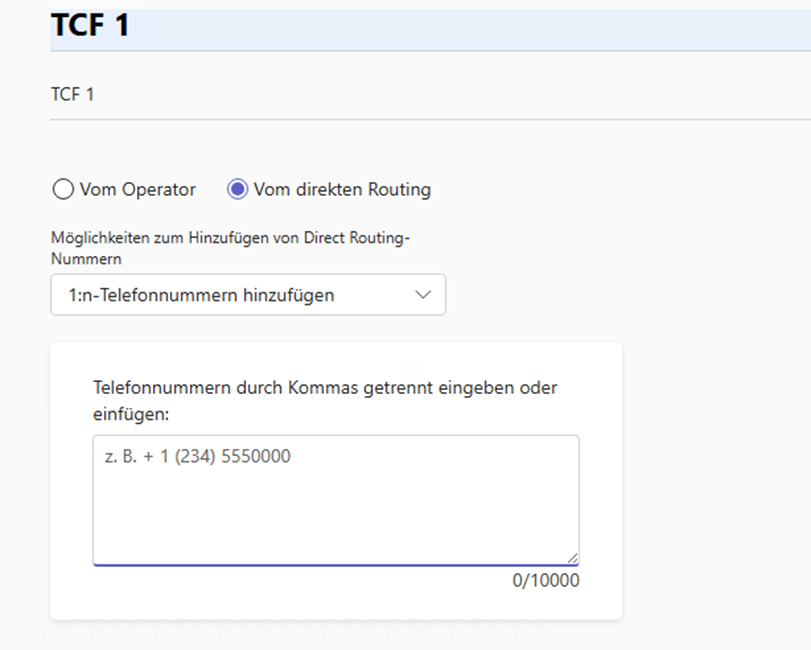Click the 0/10000 character counter
811x650 pixels.
pyautogui.click(x=546, y=580)
